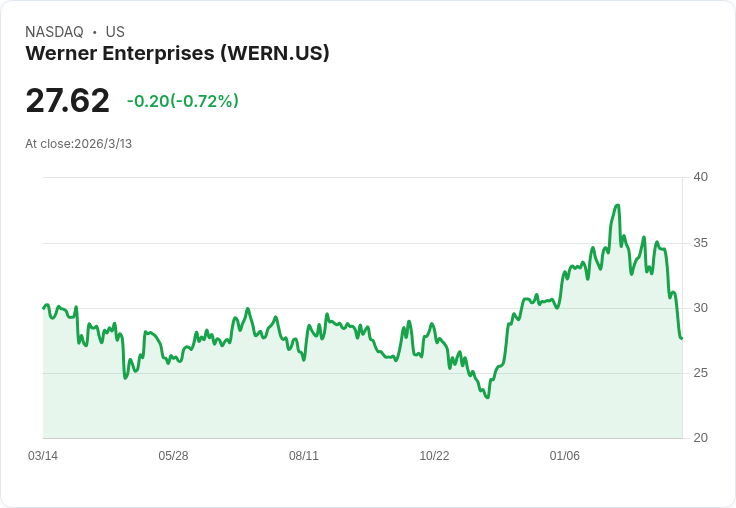Click the NASDAQ exchange label
736x508 pixels.
point(54,32)
